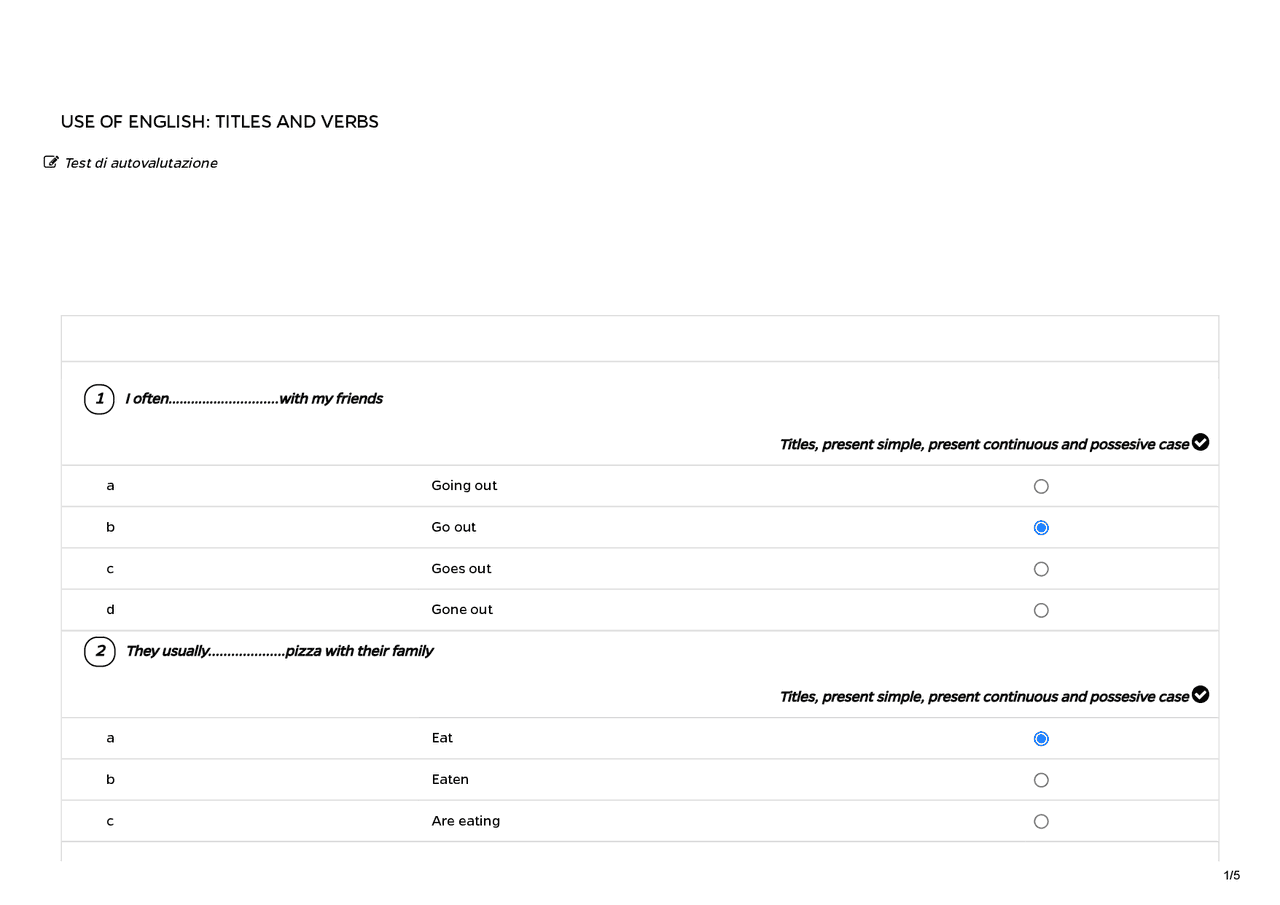Viewport: 1280px width, 905px height.
Task: Click the checkmark icon in question 2
Action: point(1200,695)
